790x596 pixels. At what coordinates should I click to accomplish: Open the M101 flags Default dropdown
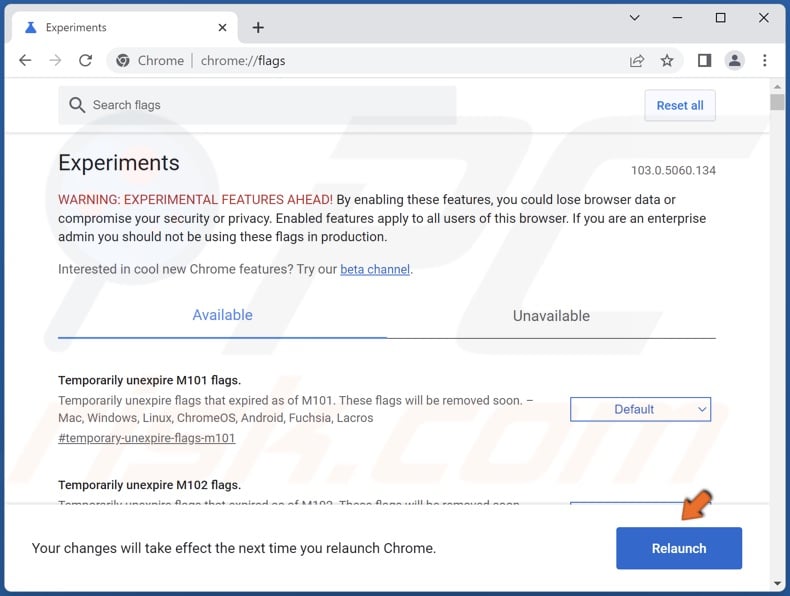(x=640, y=409)
